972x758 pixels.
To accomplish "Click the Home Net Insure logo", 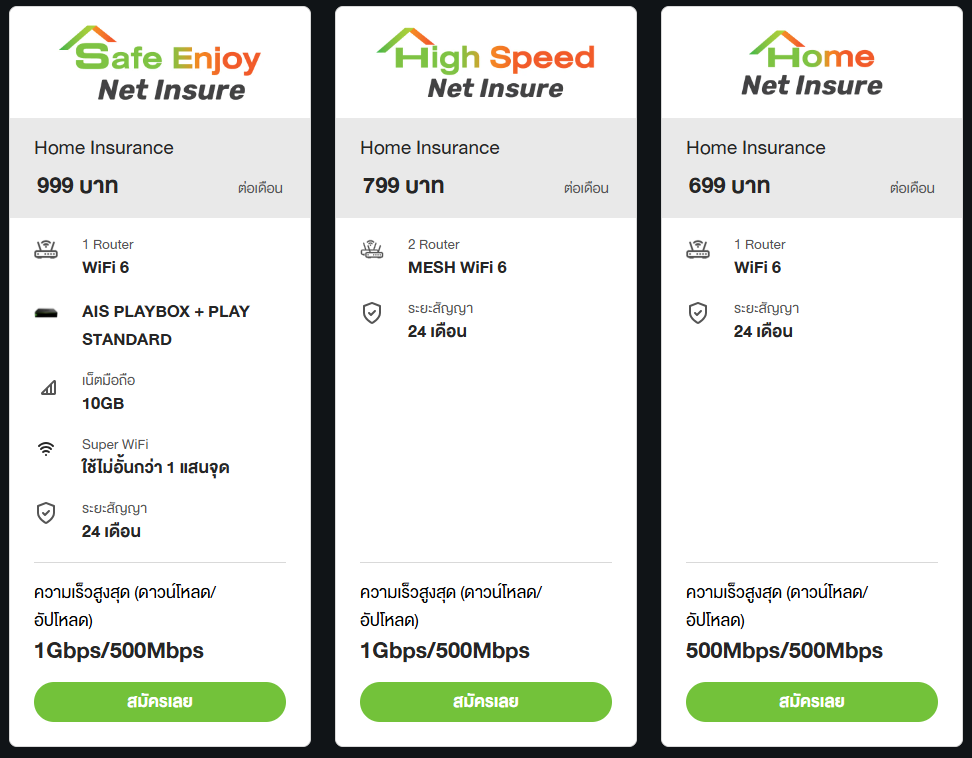I will click(812, 66).
